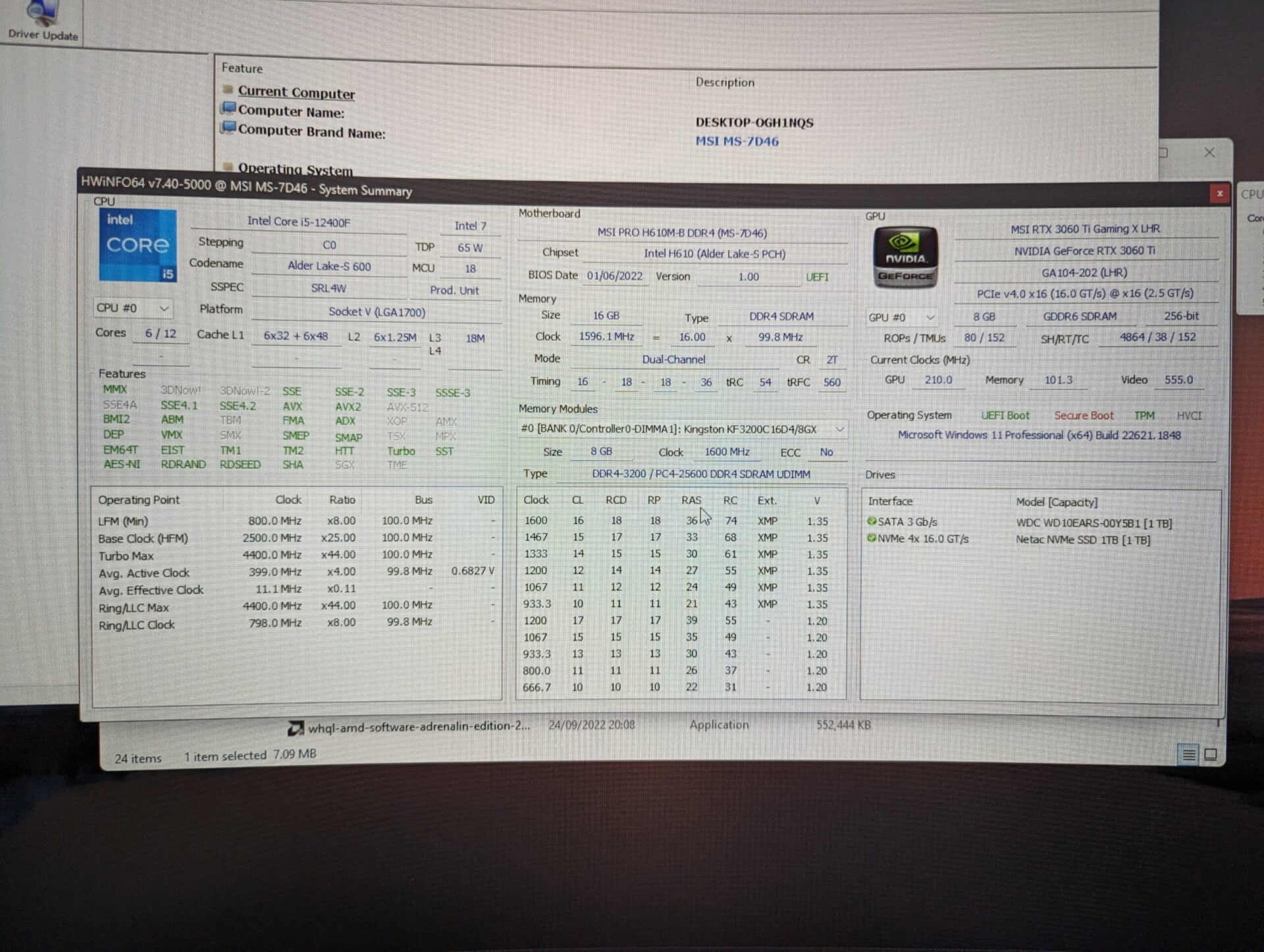
Task: Click the TDP 65 W field
Action: (x=470, y=248)
